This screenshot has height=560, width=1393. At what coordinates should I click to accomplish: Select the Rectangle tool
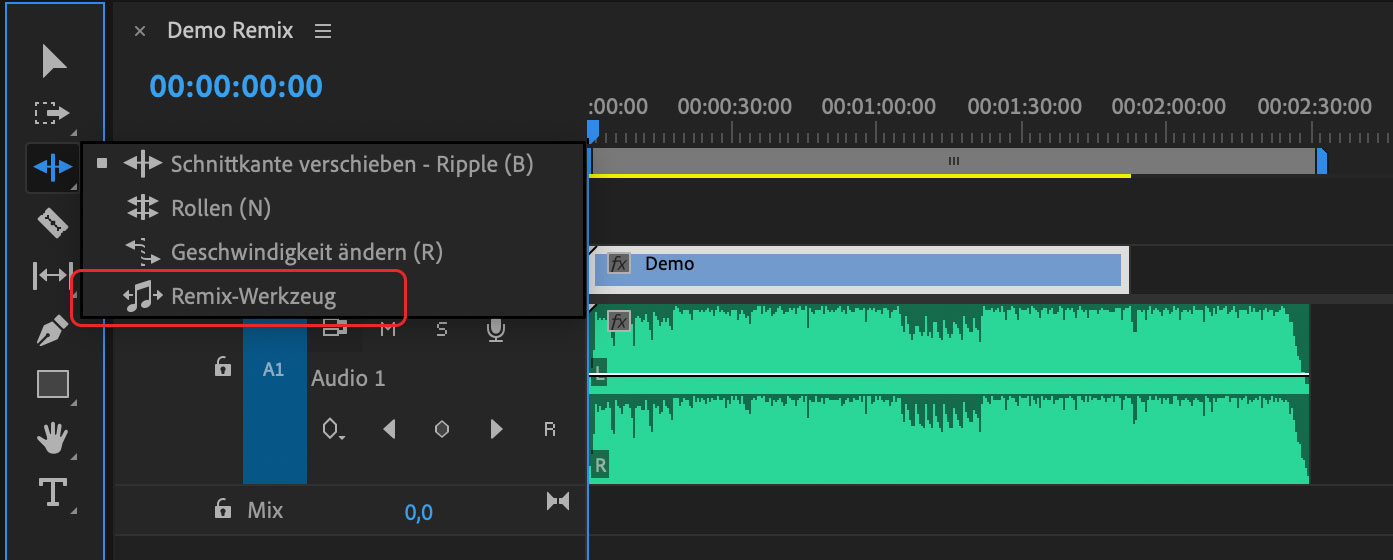(53, 384)
